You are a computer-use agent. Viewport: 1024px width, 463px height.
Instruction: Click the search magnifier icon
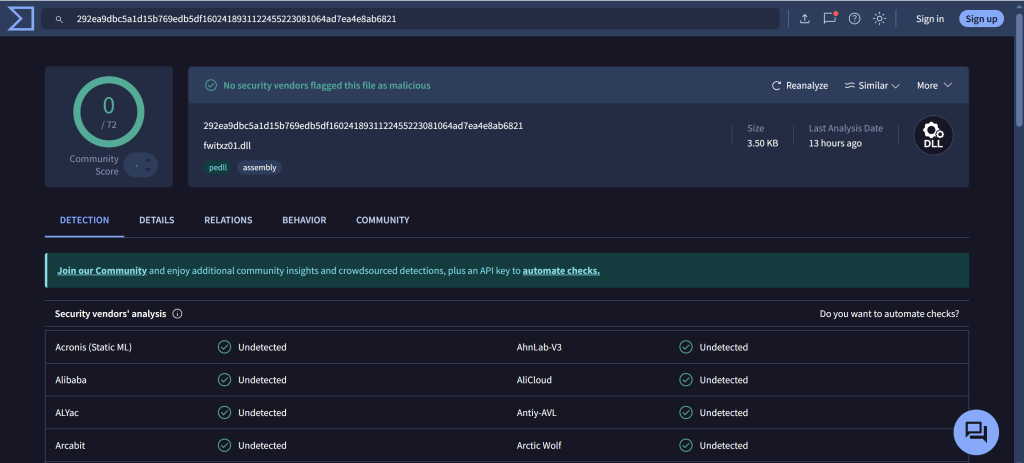[59, 20]
